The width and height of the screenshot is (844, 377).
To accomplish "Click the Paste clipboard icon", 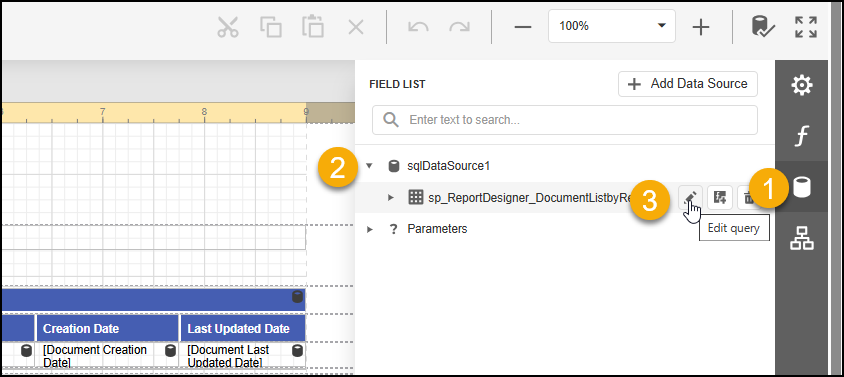I will [313, 26].
